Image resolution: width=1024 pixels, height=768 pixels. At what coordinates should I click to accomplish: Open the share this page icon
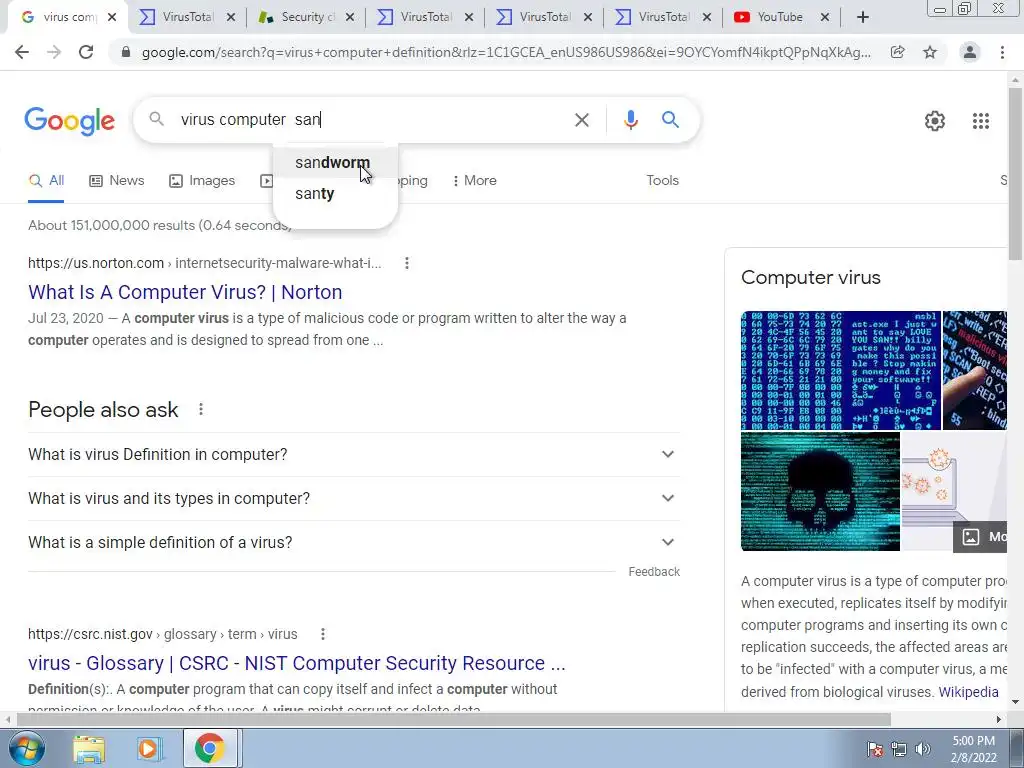(x=898, y=52)
